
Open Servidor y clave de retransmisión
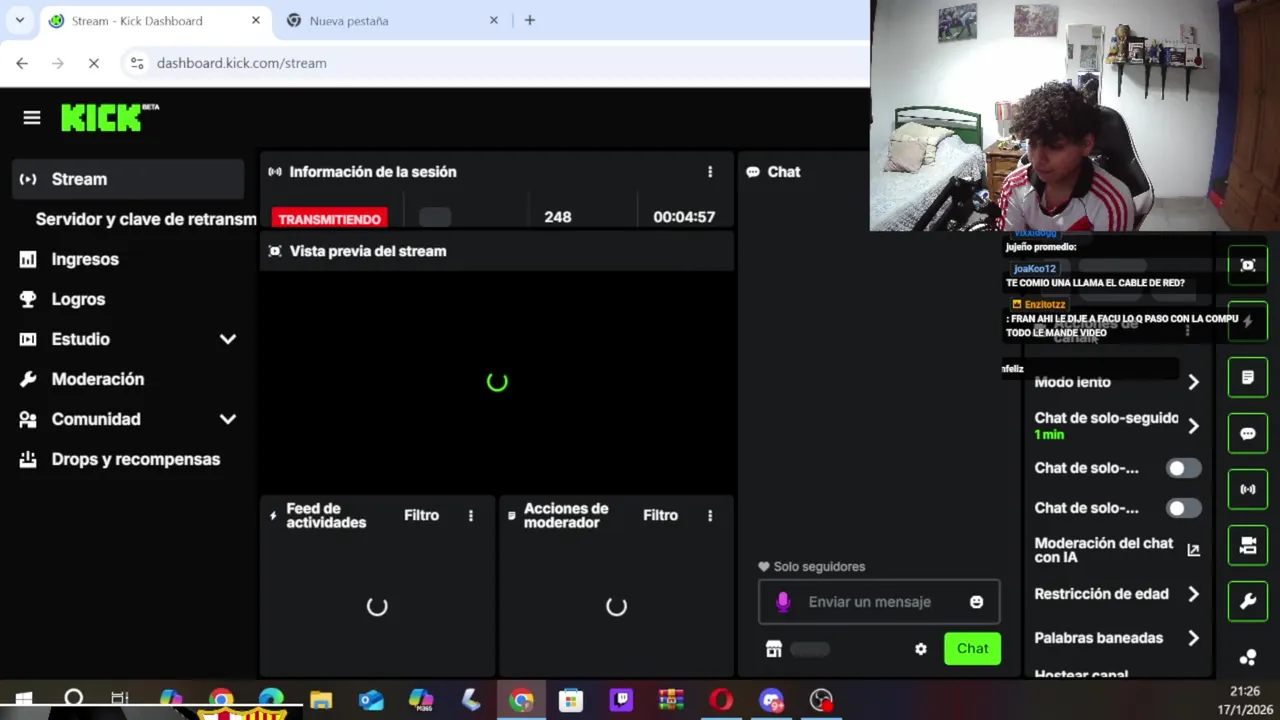[x=145, y=219]
